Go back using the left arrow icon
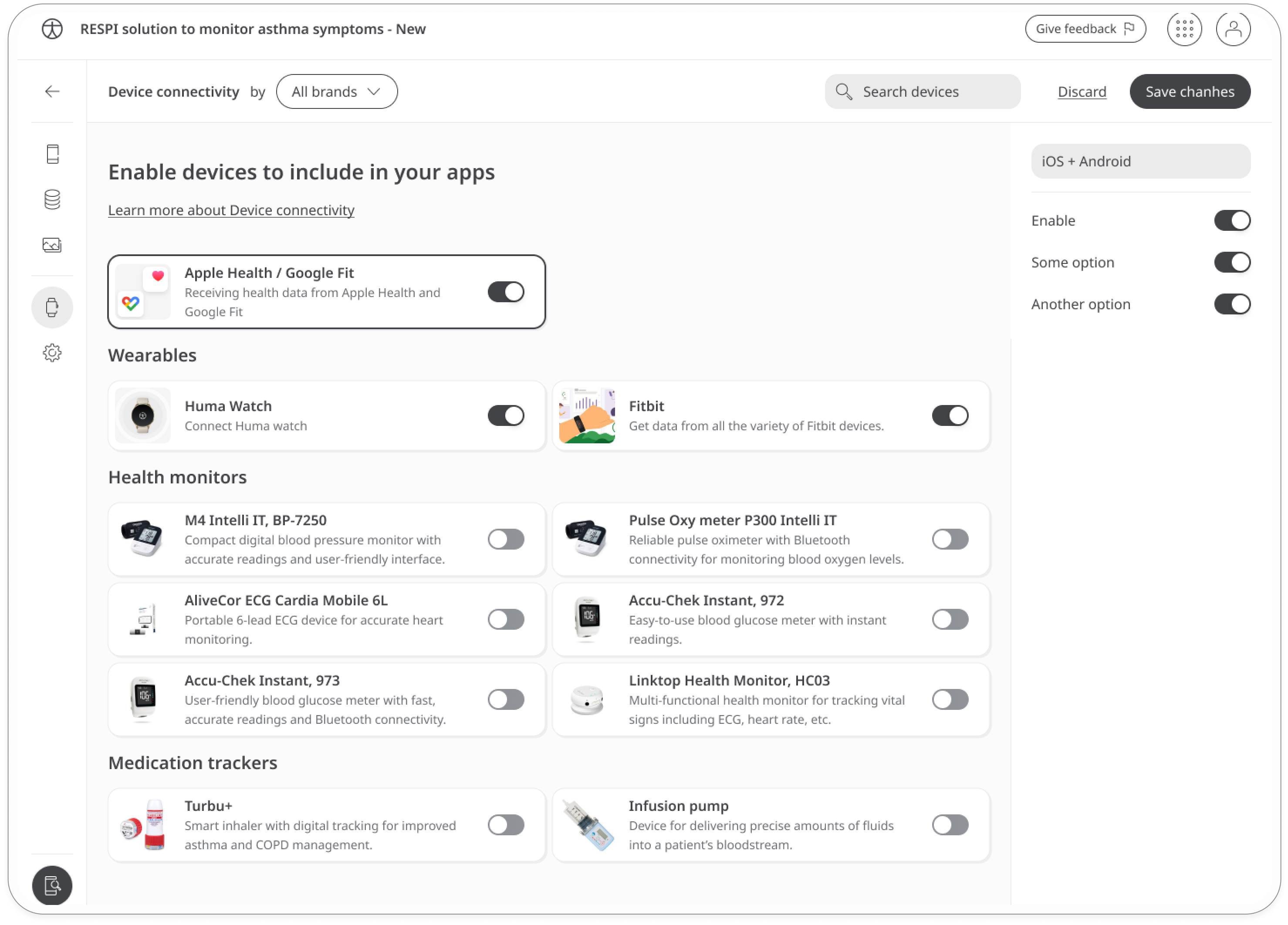Screen dimensions: 1288x925 click(x=52, y=91)
